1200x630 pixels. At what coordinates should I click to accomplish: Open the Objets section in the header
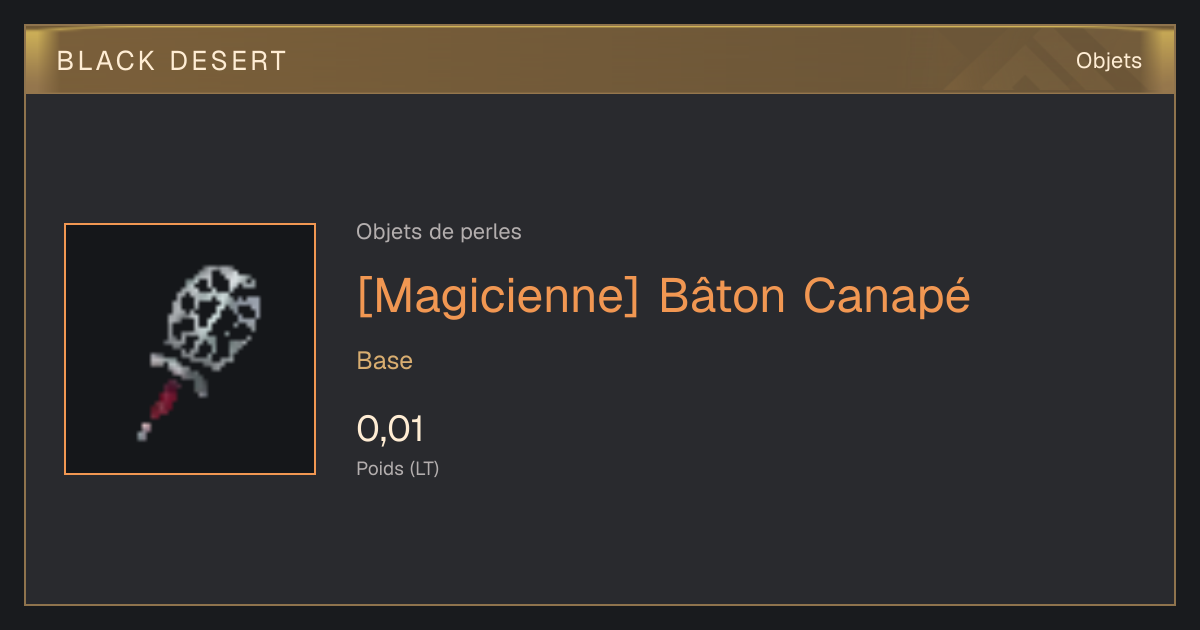point(1109,61)
